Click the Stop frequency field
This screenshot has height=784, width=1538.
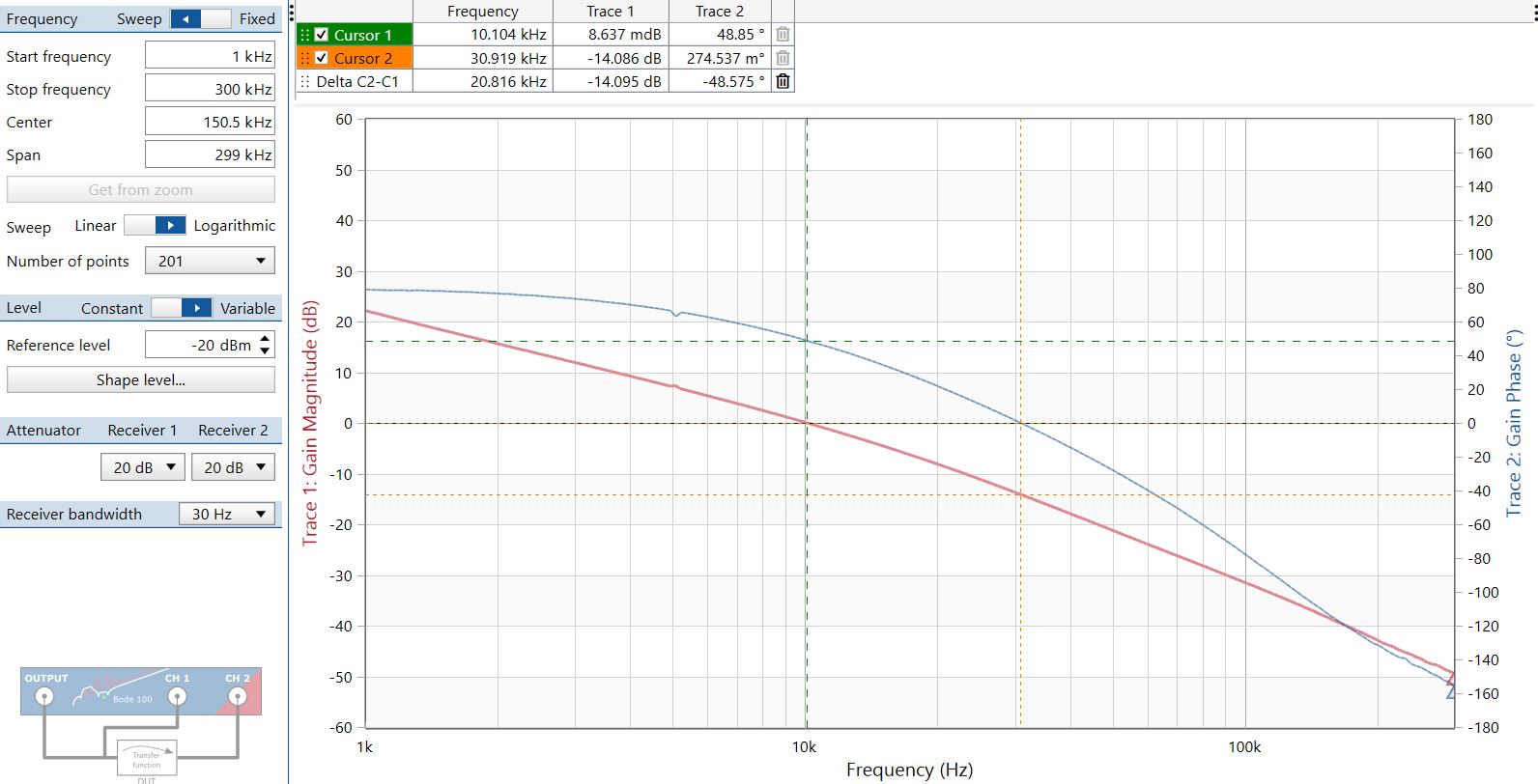pos(210,89)
